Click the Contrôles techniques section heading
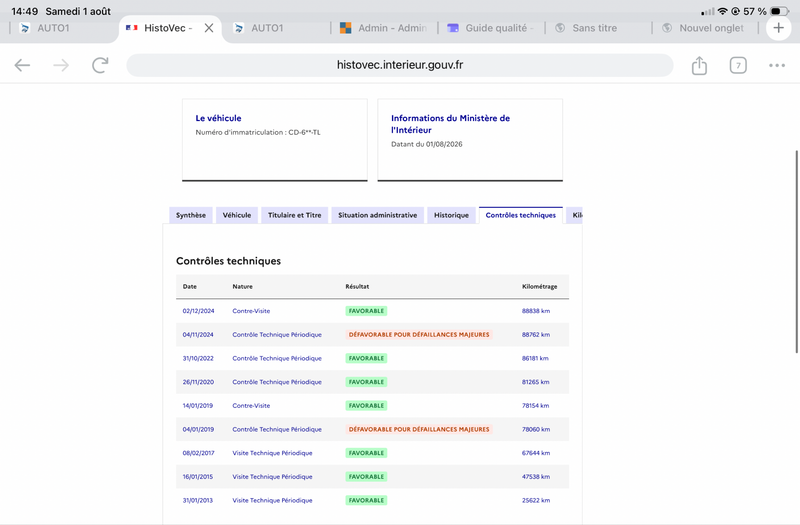 point(229,261)
